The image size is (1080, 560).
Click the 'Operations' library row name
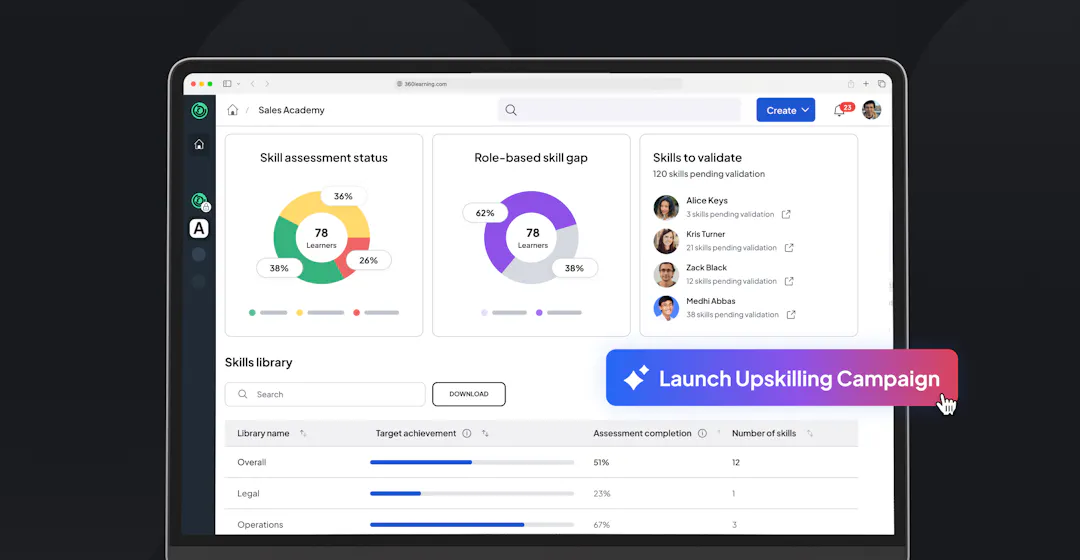260,525
